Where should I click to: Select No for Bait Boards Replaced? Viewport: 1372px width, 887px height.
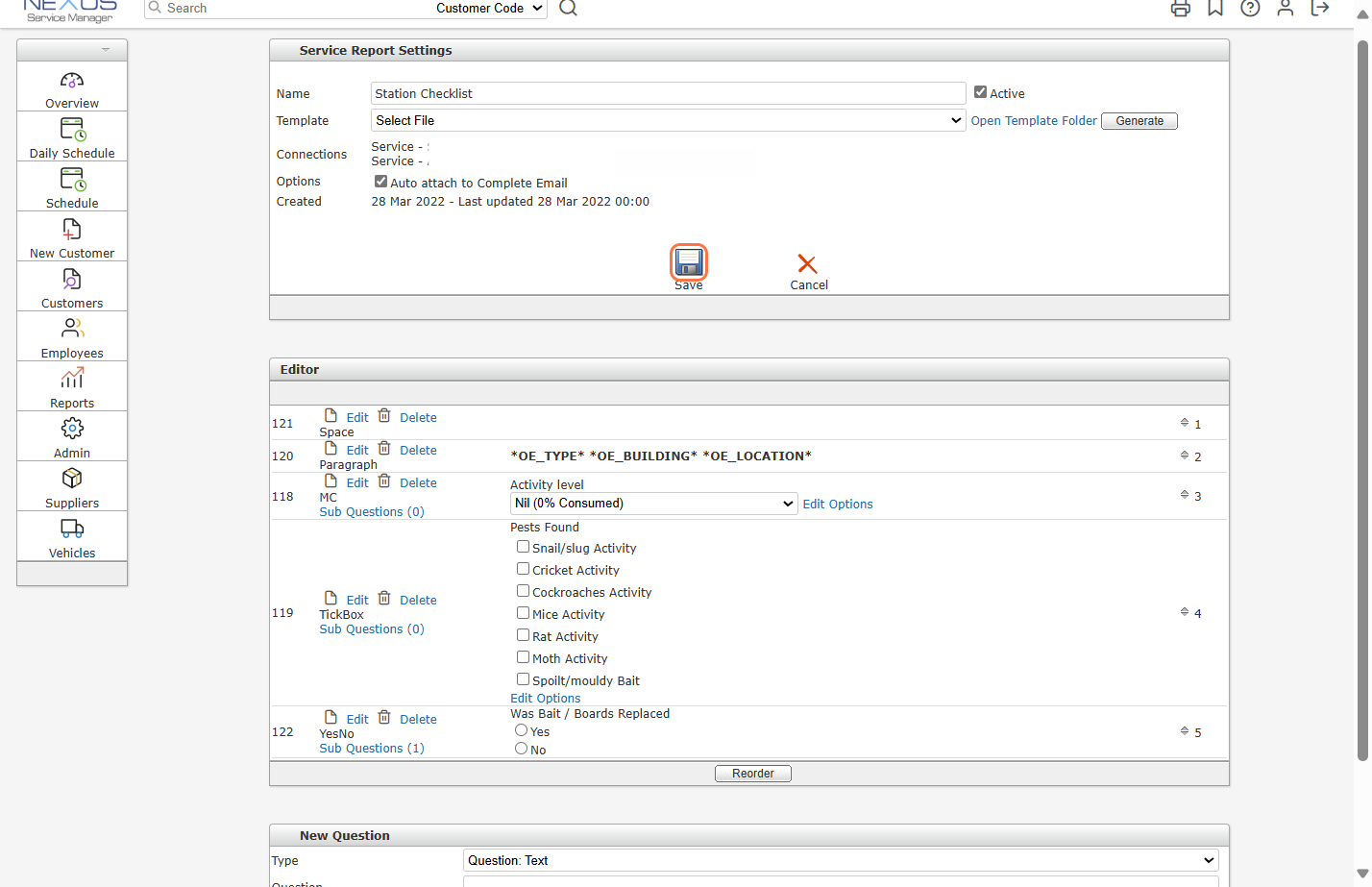(521, 749)
